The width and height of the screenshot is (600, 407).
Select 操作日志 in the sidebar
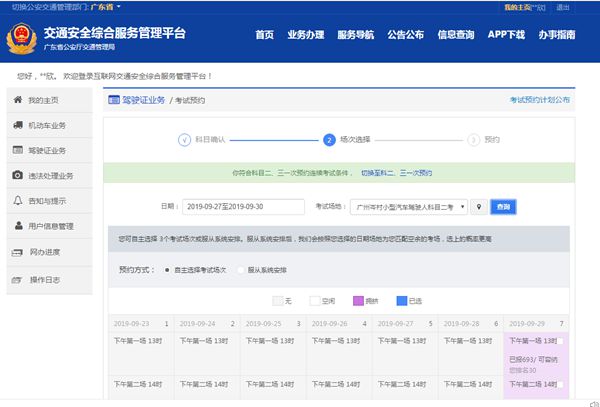point(49,280)
